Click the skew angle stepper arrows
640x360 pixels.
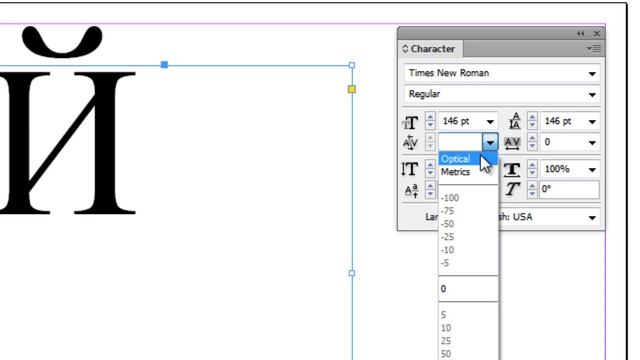coord(532,190)
